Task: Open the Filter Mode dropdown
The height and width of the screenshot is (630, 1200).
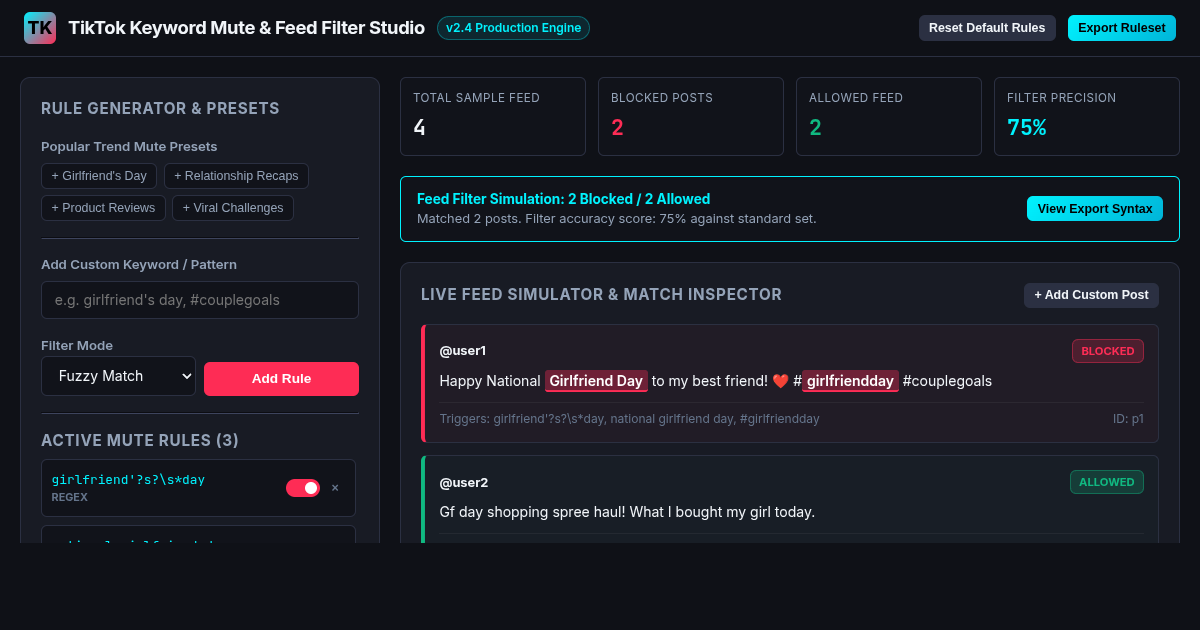Action: point(118,376)
